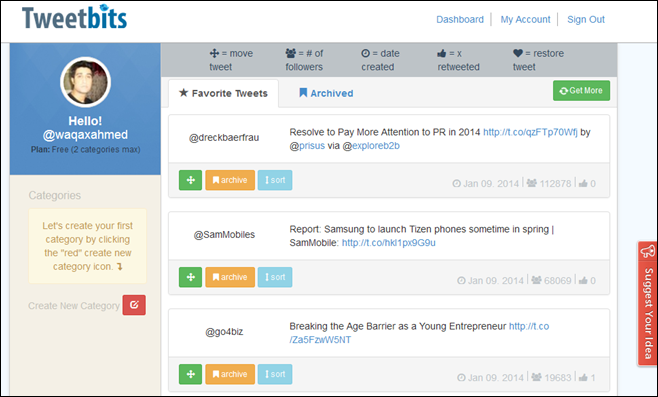
Task: Click the create first category hint box
Action: [87, 246]
